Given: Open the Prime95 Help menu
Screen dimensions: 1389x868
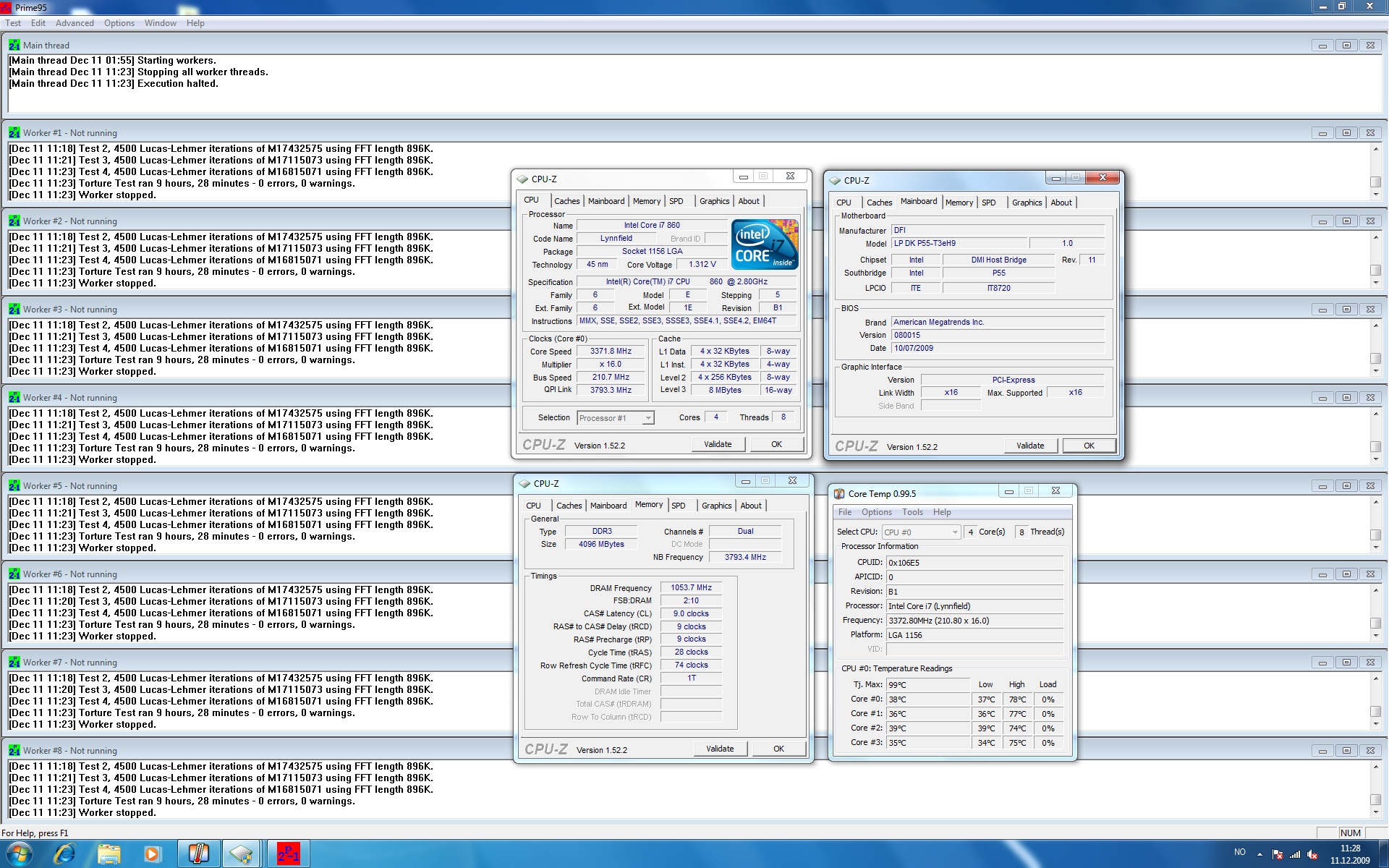Looking at the screenshot, I should tap(195, 23).
